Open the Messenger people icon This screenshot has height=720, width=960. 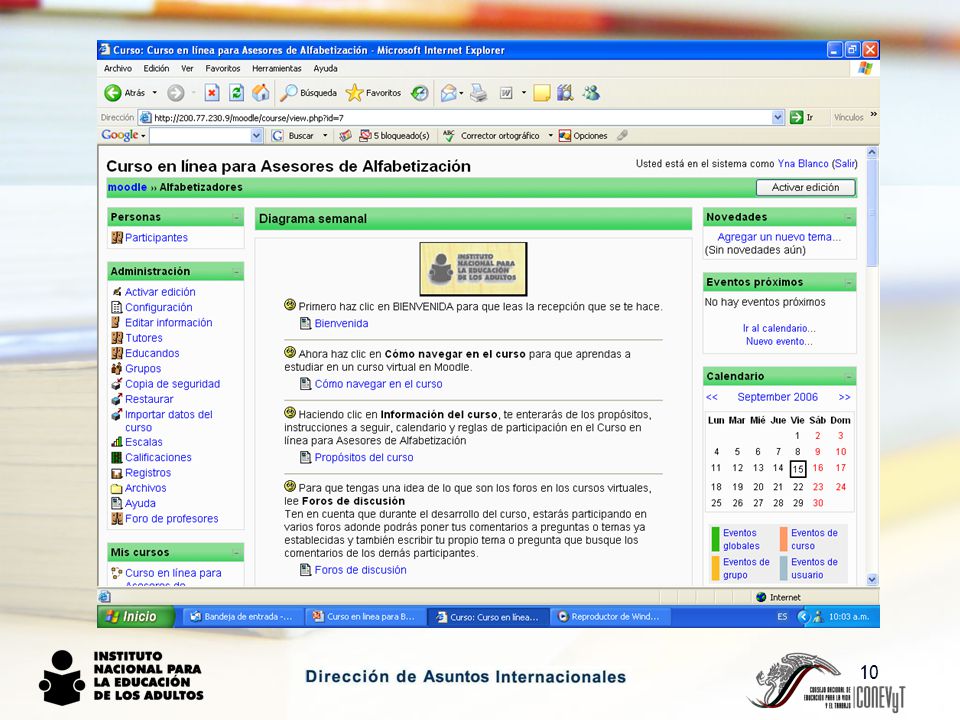pos(591,93)
